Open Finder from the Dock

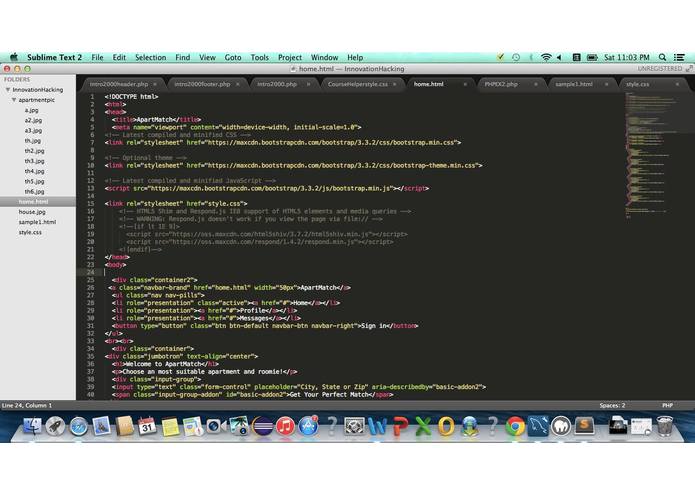pyautogui.click(x=32, y=426)
